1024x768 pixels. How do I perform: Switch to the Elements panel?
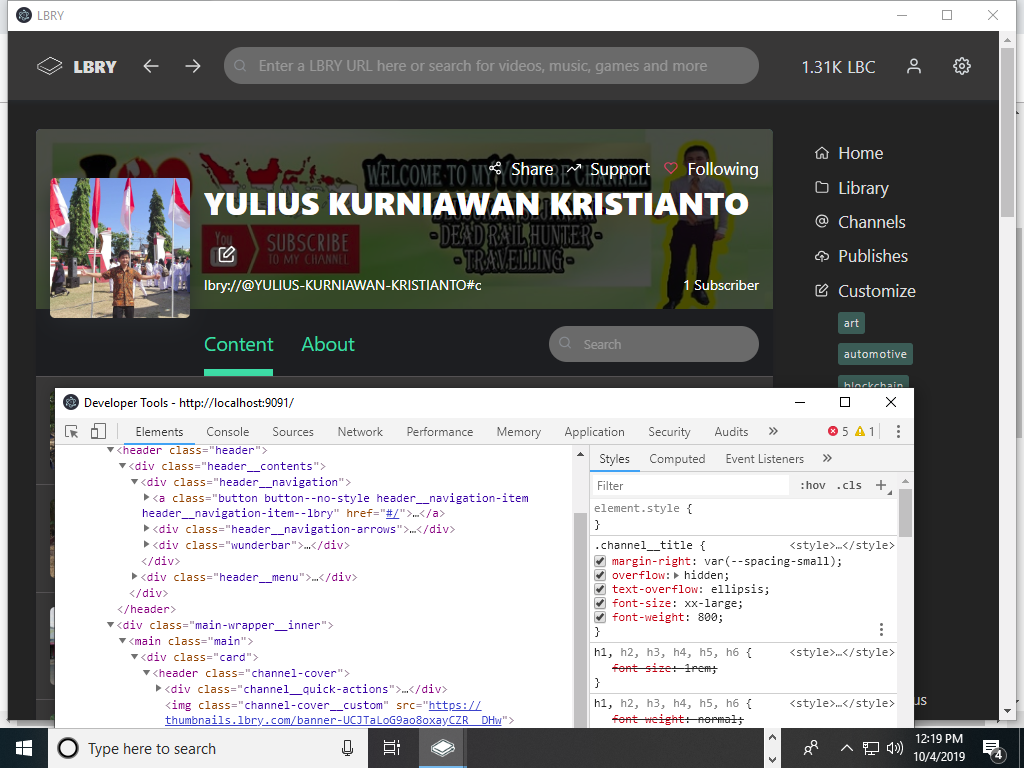tap(159, 432)
